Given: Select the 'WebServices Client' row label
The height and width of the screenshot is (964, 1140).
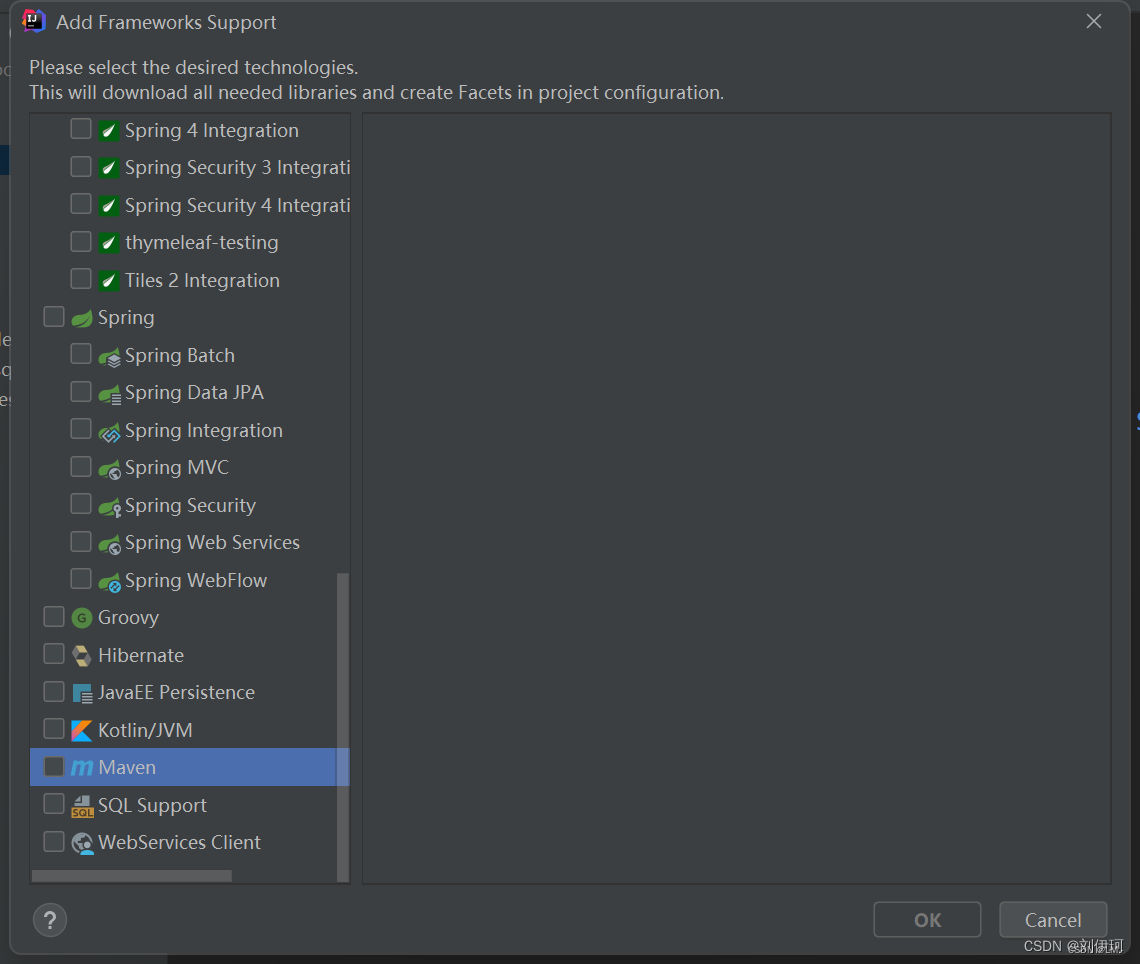Looking at the screenshot, I should tap(180, 843).
